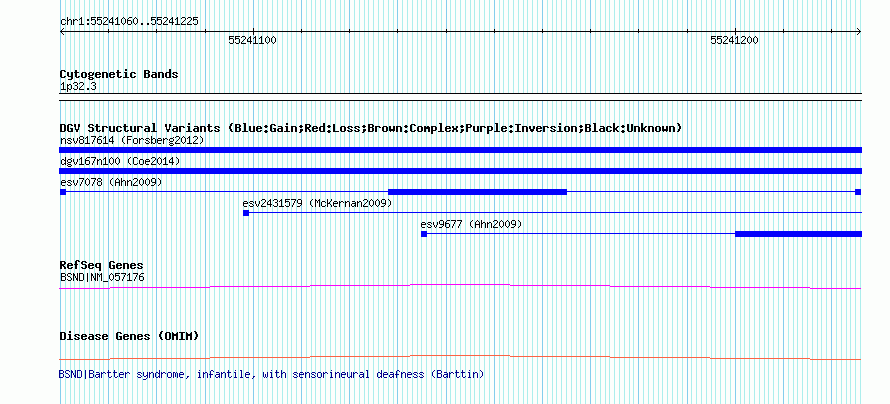
Task: Click the thick right segment of esv9677
Action: click(x=799, y=234)
